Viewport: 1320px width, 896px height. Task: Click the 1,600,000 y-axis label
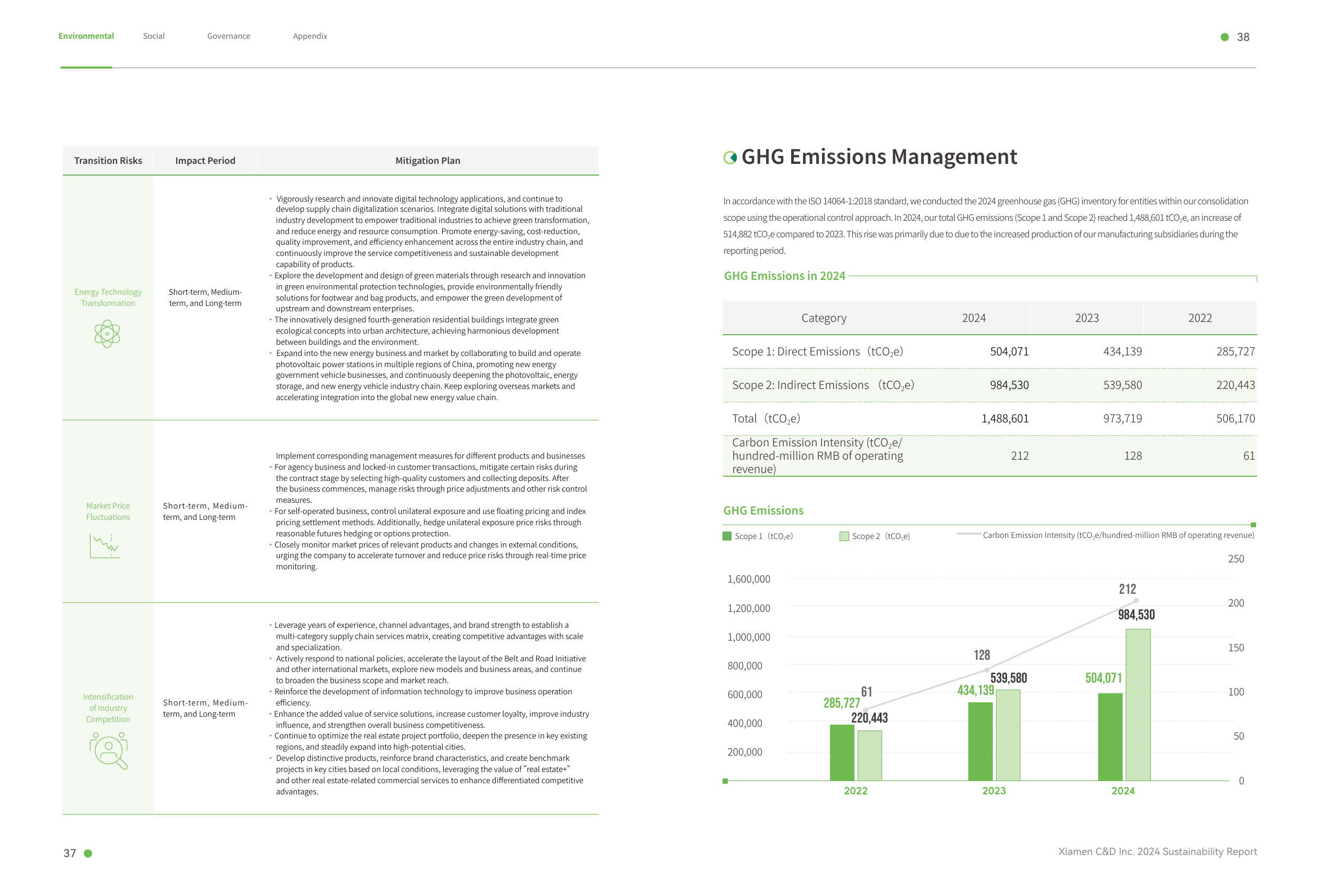(749, 579)
